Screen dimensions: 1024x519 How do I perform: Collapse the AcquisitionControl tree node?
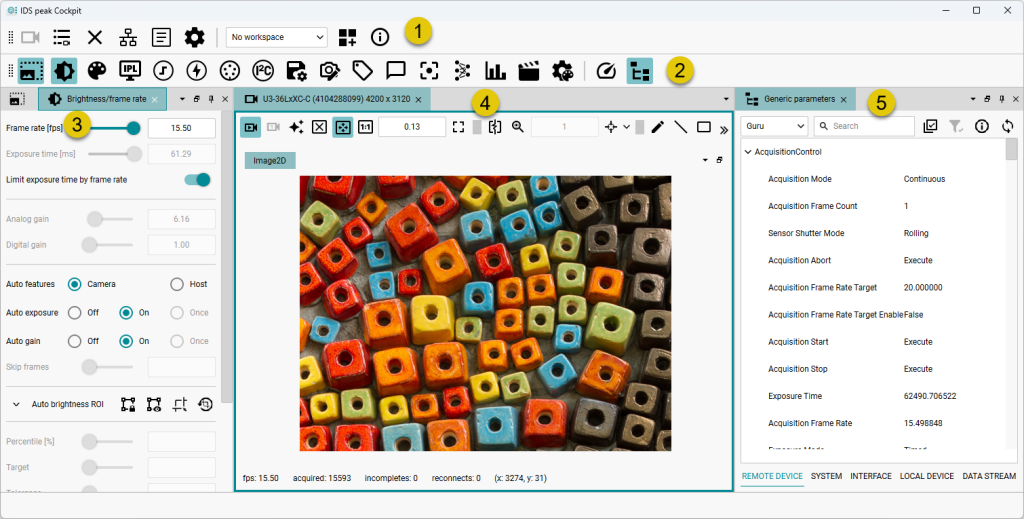tap(748, 152)
